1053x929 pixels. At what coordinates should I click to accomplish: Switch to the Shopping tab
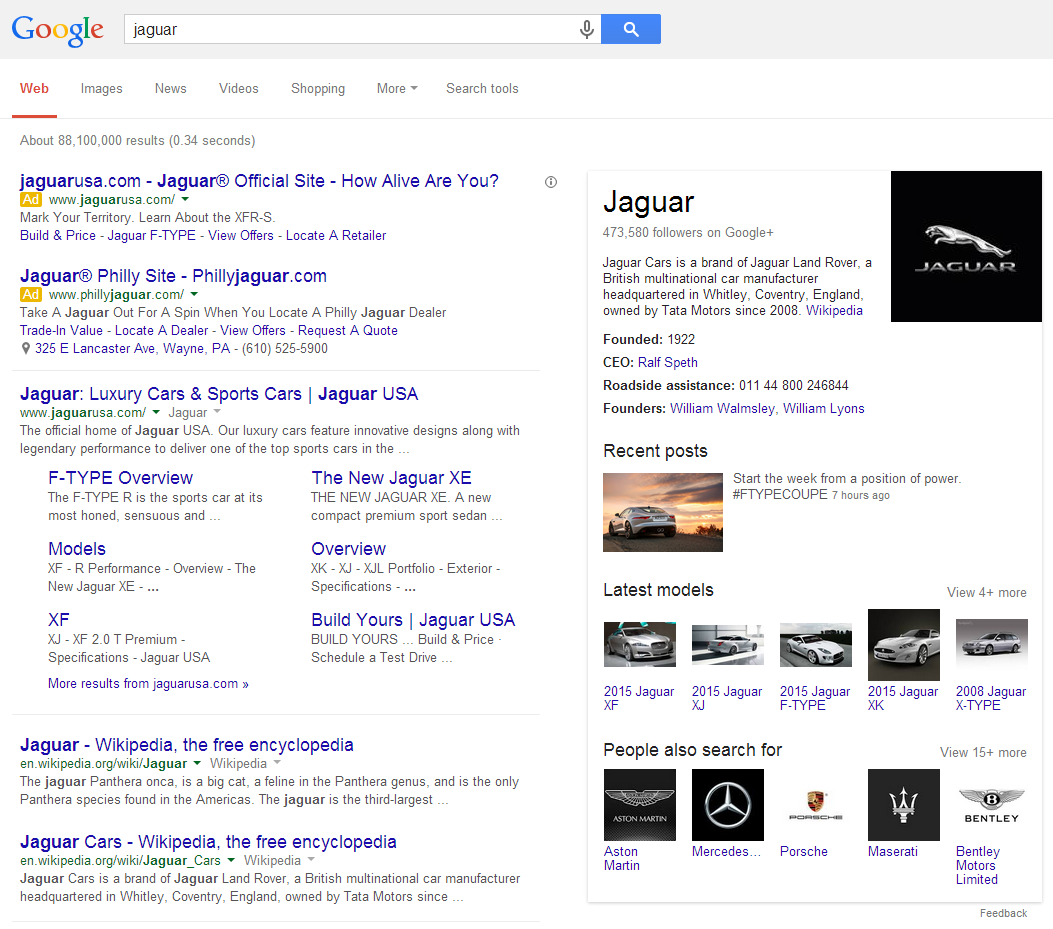[318, 89]
